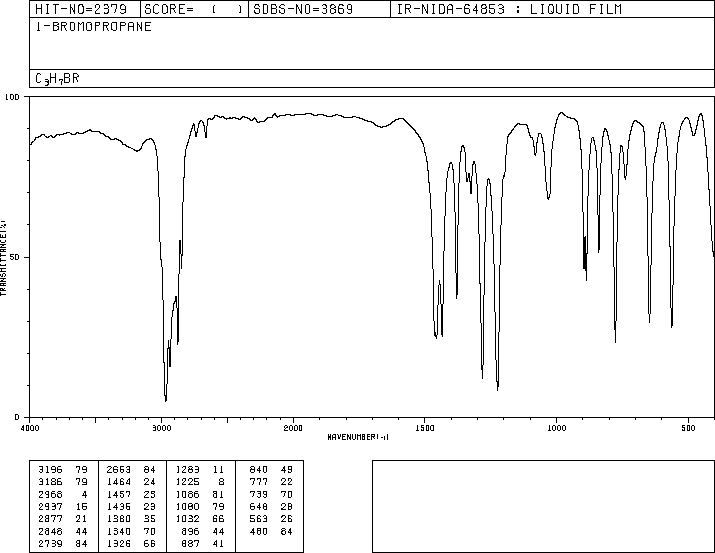Click the 739 peak table entry
Viewport: 715px width, 553px height.
[x=271, y=494]
